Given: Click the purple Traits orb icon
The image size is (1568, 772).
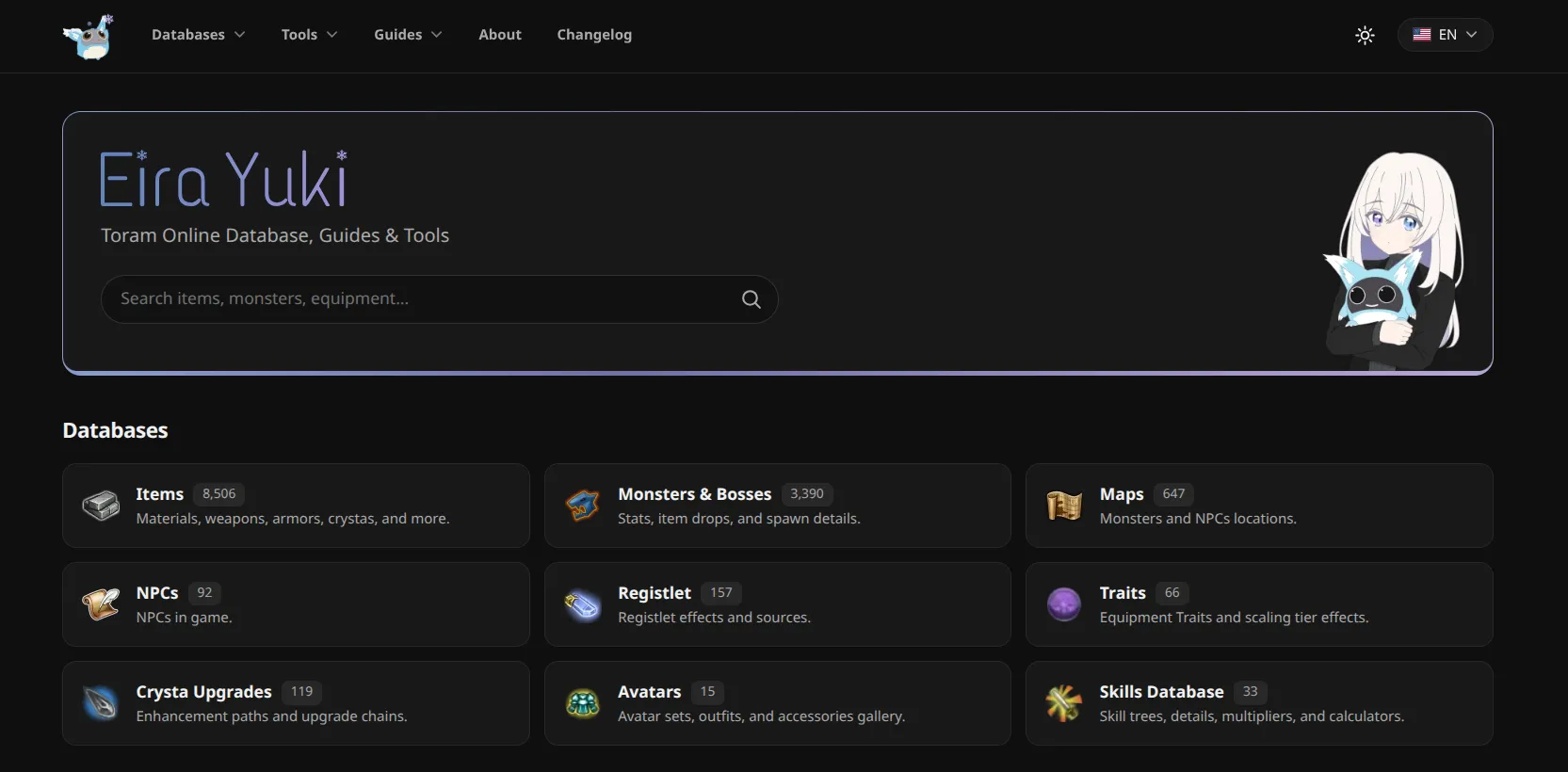Looking at the screenshot, I should 1064,604.
